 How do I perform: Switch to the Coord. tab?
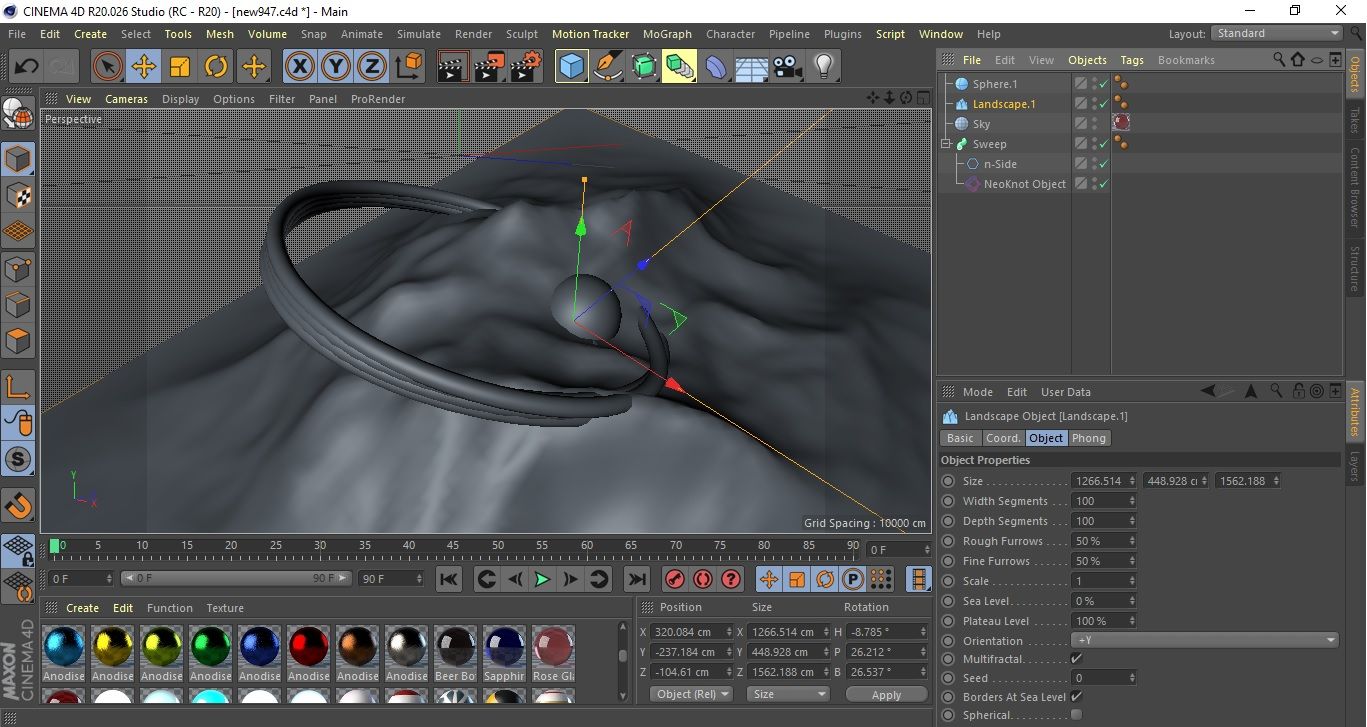click(1003, 438)
